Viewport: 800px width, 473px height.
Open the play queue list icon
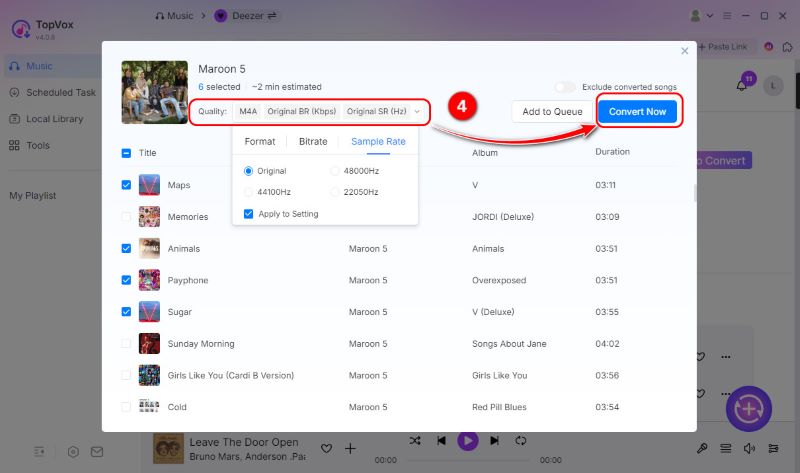click(726, 449)
